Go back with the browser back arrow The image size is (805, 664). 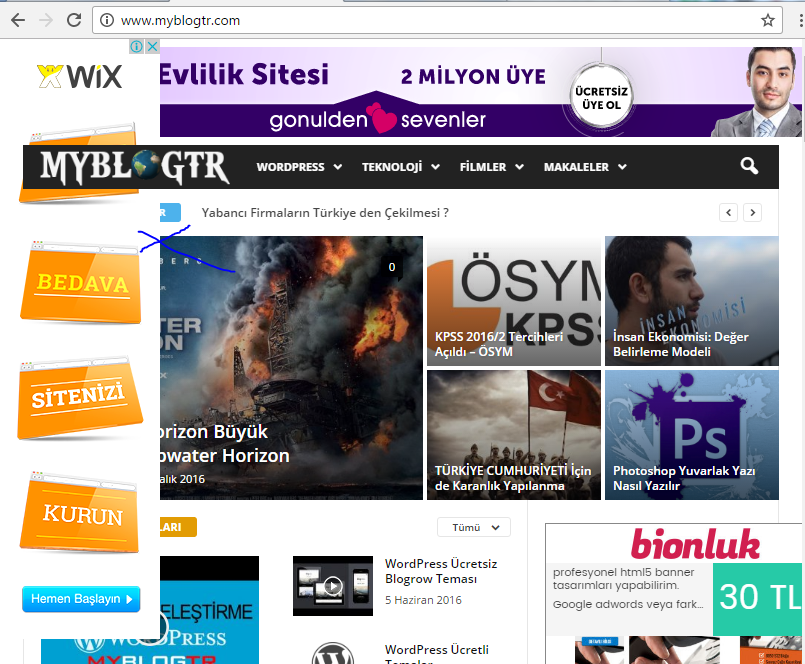point(17,20)
